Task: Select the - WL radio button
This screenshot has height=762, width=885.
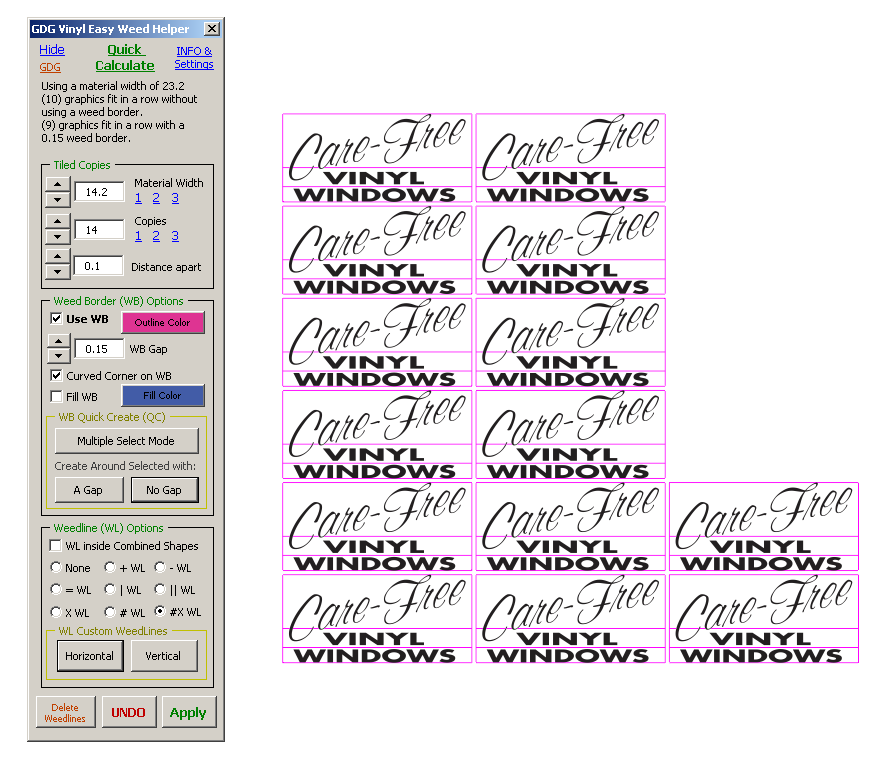Action: pyautogui.click(x=160, y=567)
